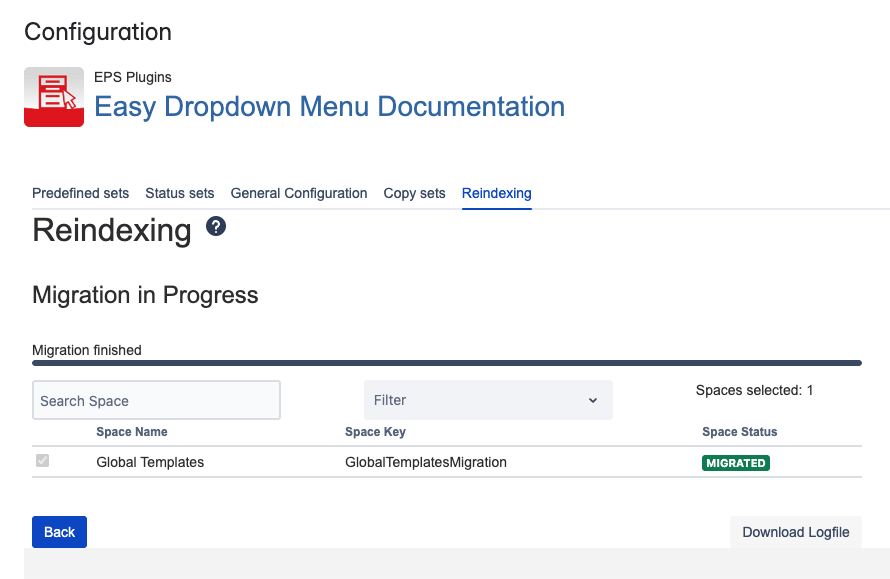Click the Filter dropdown chevron arrow
This screenshot has height=579, width=890.
click(592, 400)
